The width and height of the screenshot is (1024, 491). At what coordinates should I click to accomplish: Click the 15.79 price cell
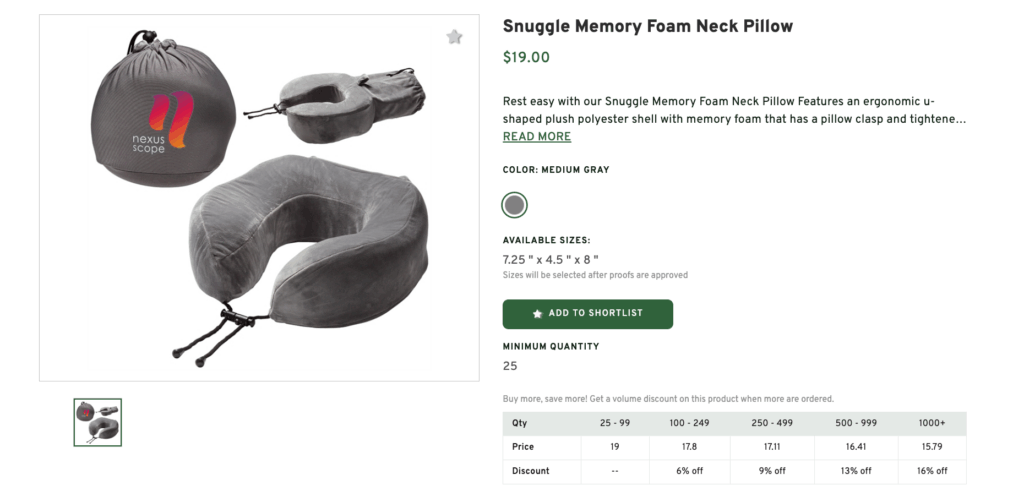pyautogui.click(x=931, y=447)
